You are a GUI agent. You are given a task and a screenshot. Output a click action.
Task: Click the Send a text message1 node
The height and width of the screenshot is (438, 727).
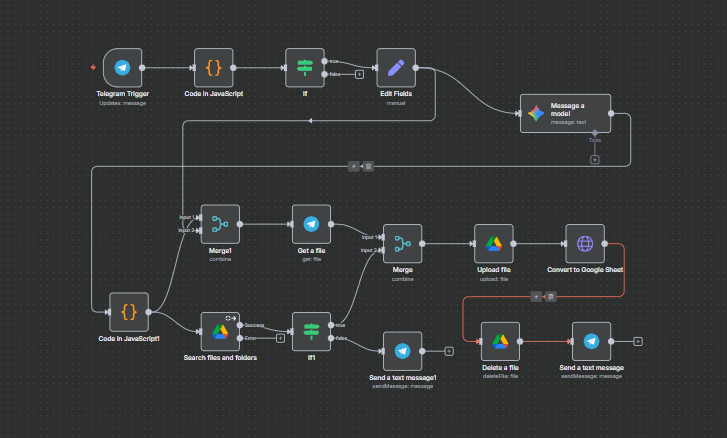pos(402,351)
